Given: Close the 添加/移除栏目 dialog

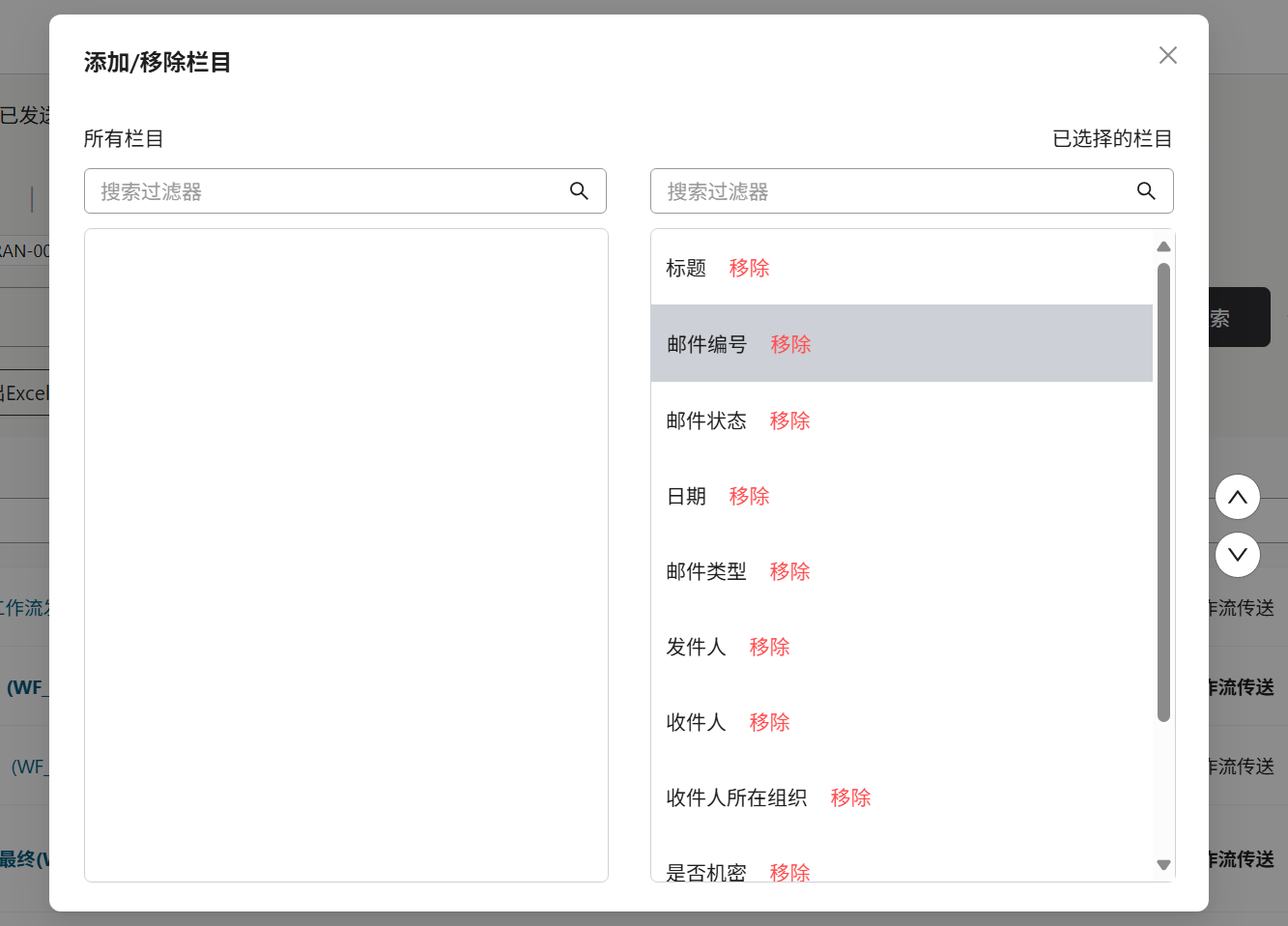Looking at the screenshot, I should pyautogui.click(x=1167, y=55).
